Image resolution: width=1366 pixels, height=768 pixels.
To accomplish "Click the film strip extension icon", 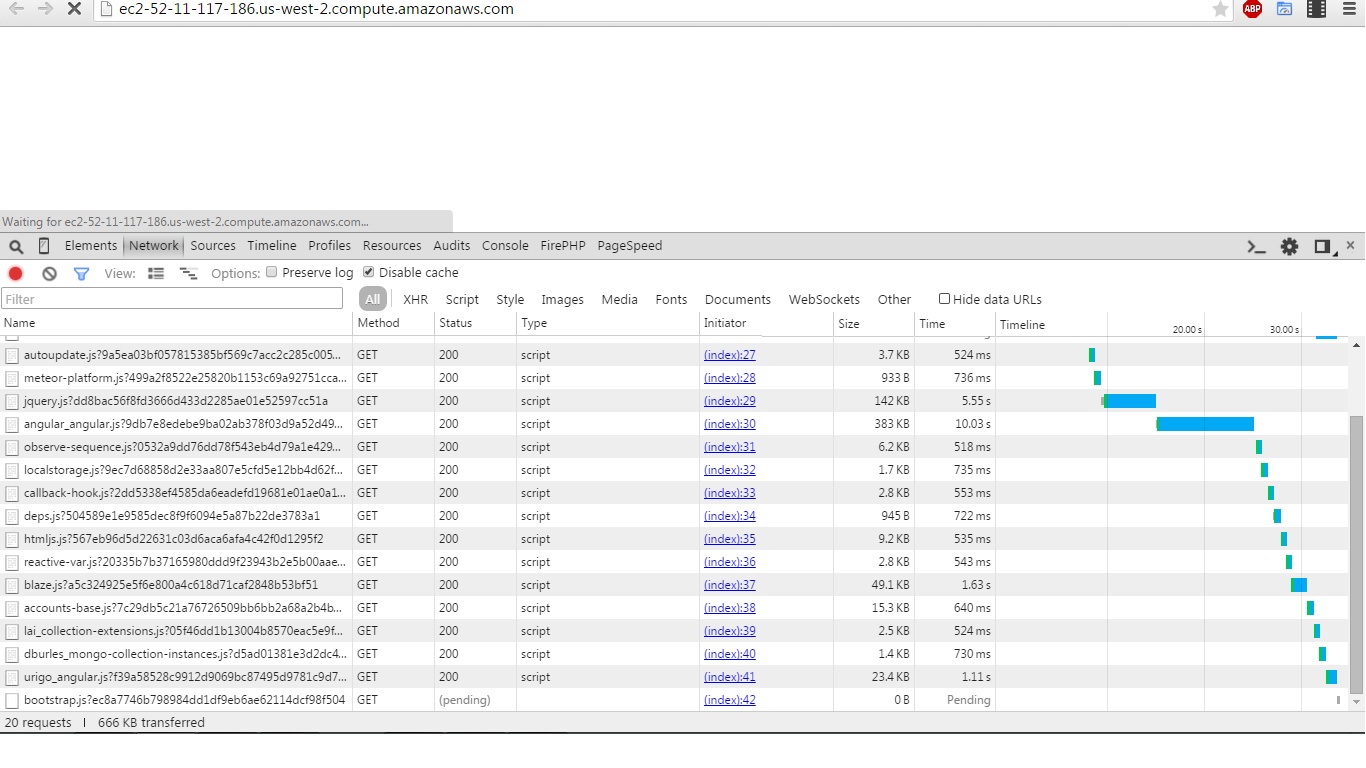I will [1316, 9].
